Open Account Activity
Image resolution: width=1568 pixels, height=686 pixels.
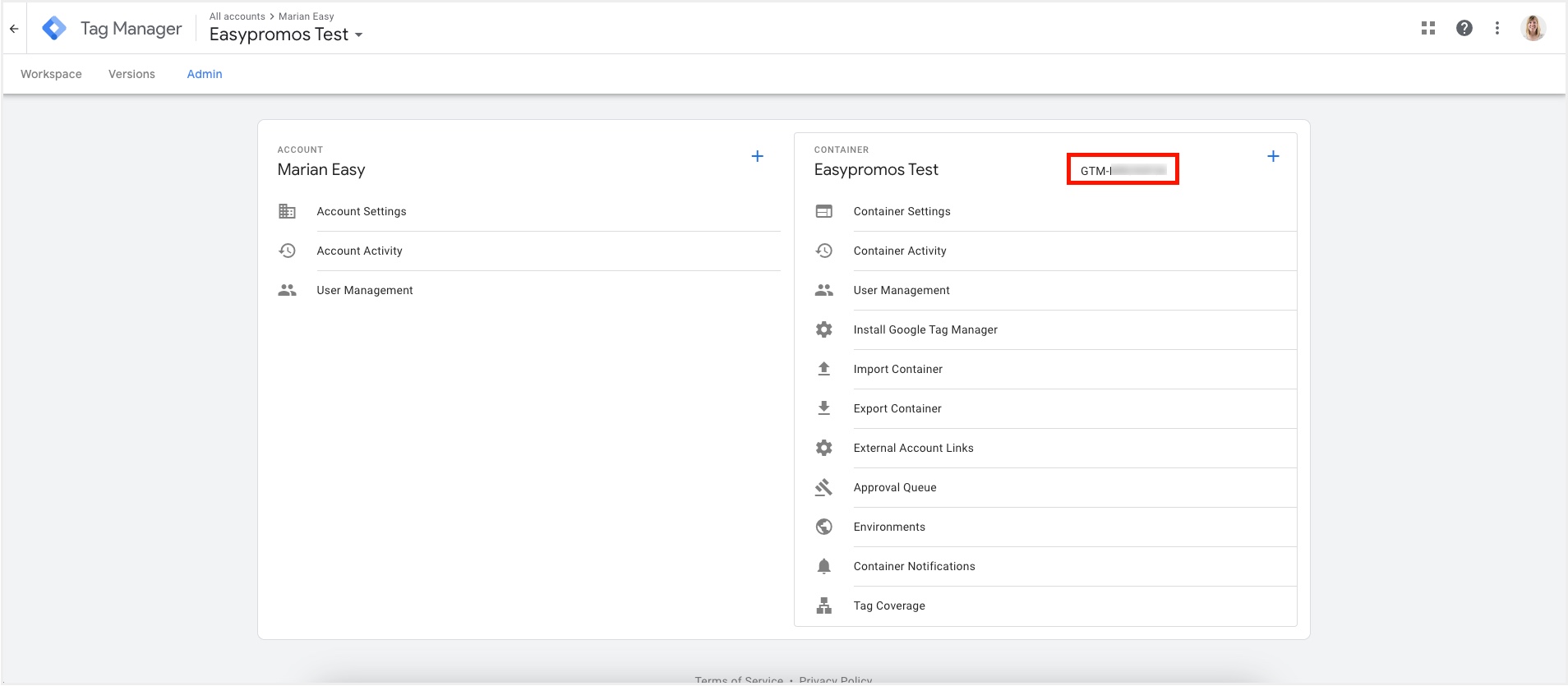coord(360,251)
